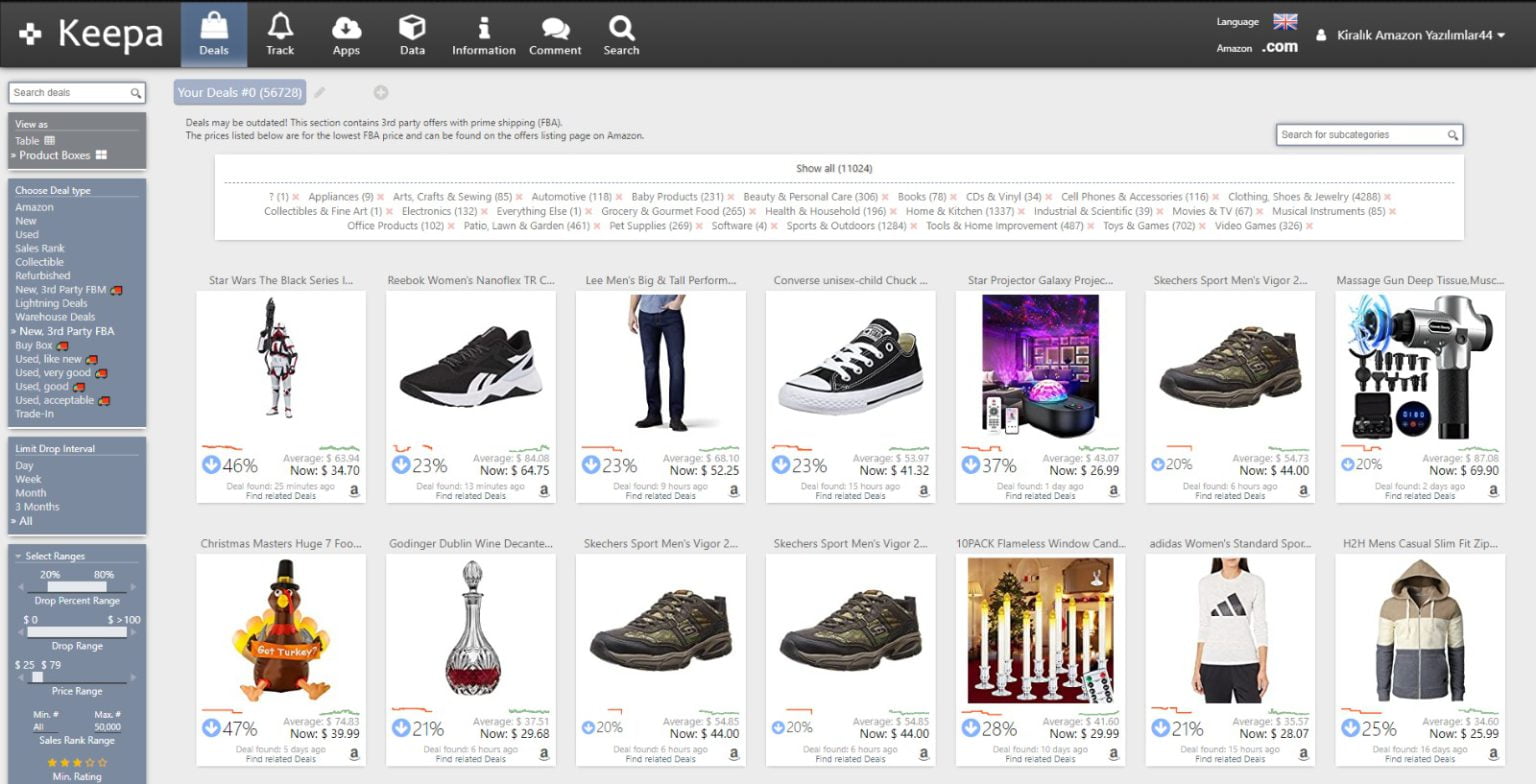Filter by Sports & Outdoors (1284)
This screenshot has height=784, width=1536.
846,226
